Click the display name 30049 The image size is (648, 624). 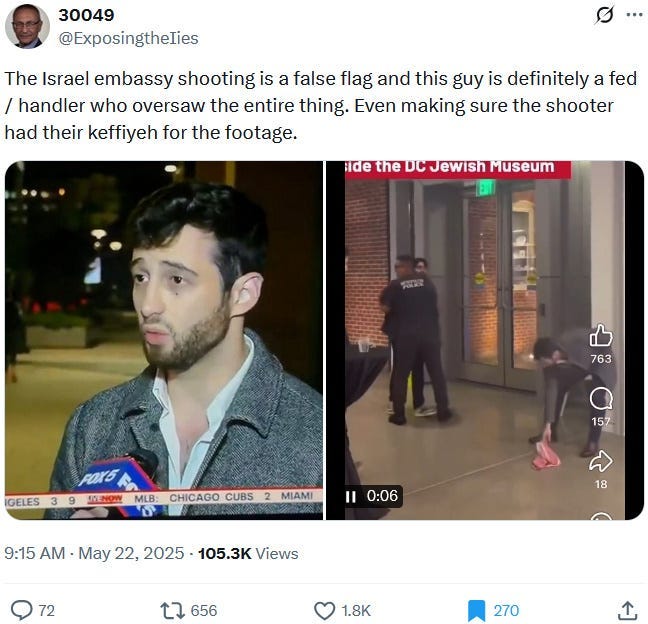[86, 15]
